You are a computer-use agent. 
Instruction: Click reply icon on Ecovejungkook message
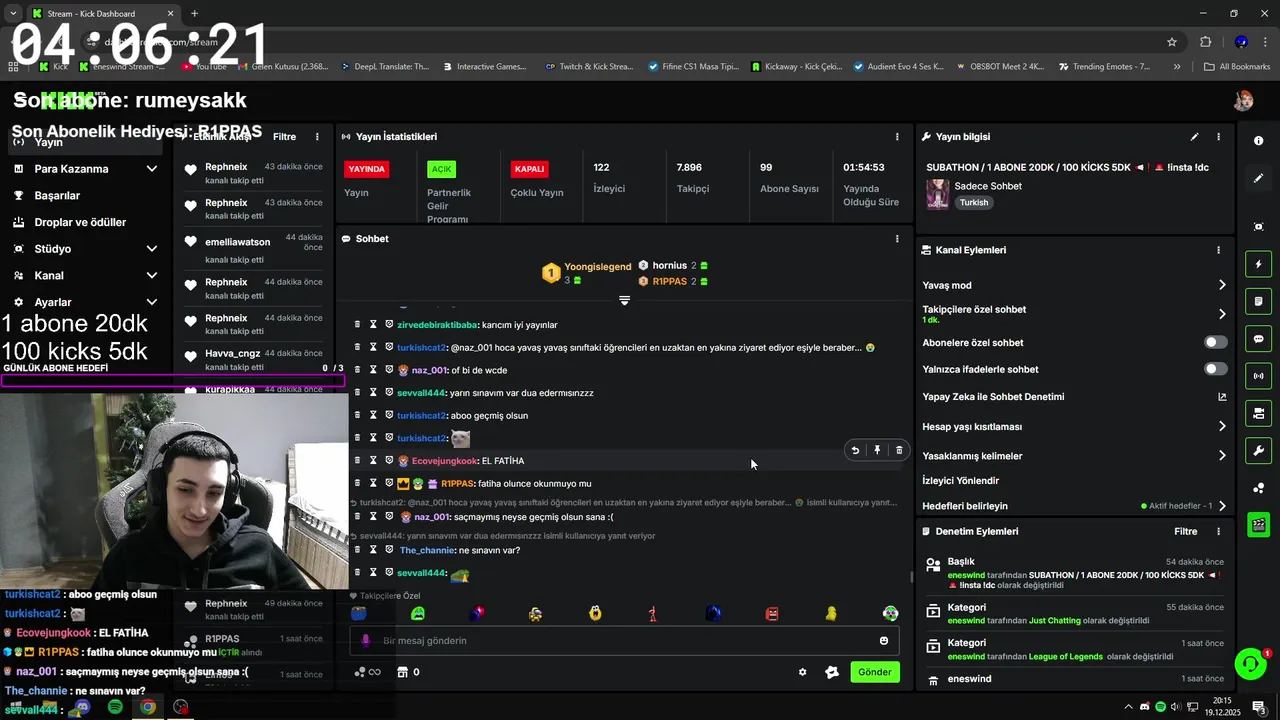coord(855,450)
